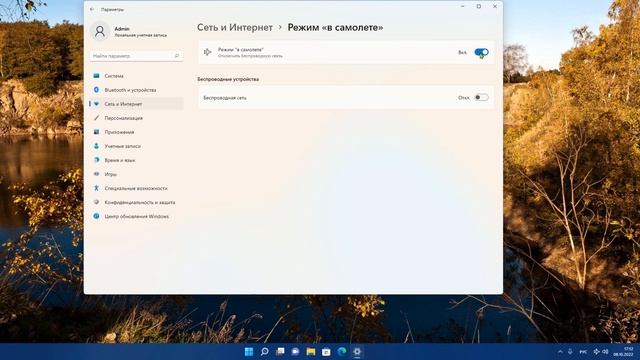Click the «Найти параметр» search field
Viewport: 640px width, 360px height.
coord(136,56)
